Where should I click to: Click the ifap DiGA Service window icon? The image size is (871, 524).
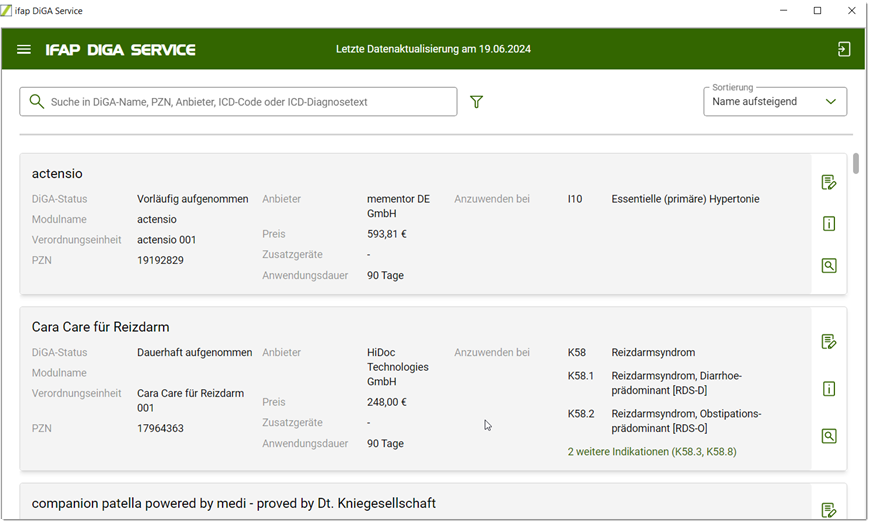[8, 11]
